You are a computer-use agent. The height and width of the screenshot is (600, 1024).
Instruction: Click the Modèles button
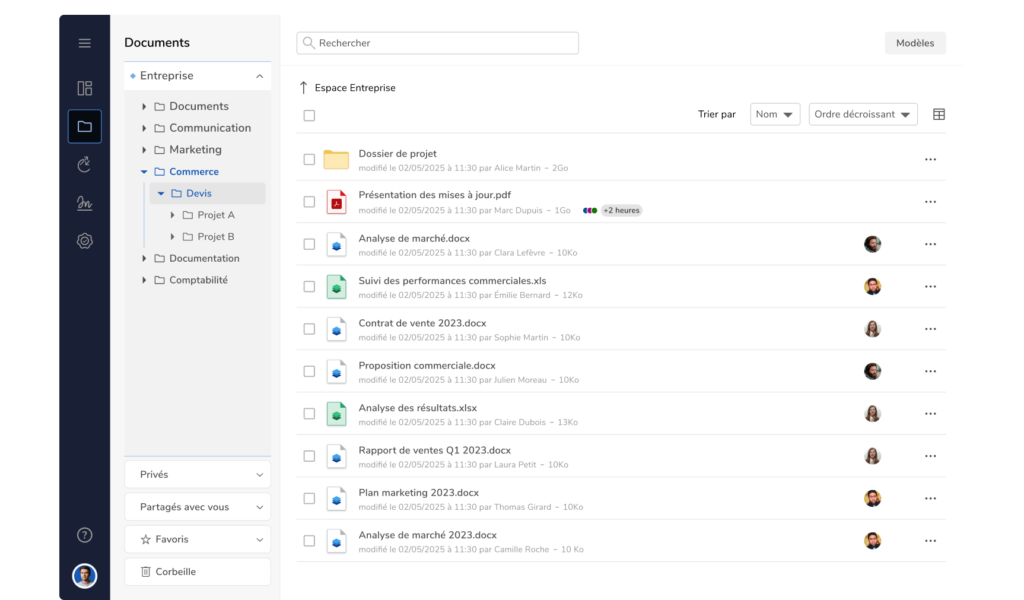(914, 43)
